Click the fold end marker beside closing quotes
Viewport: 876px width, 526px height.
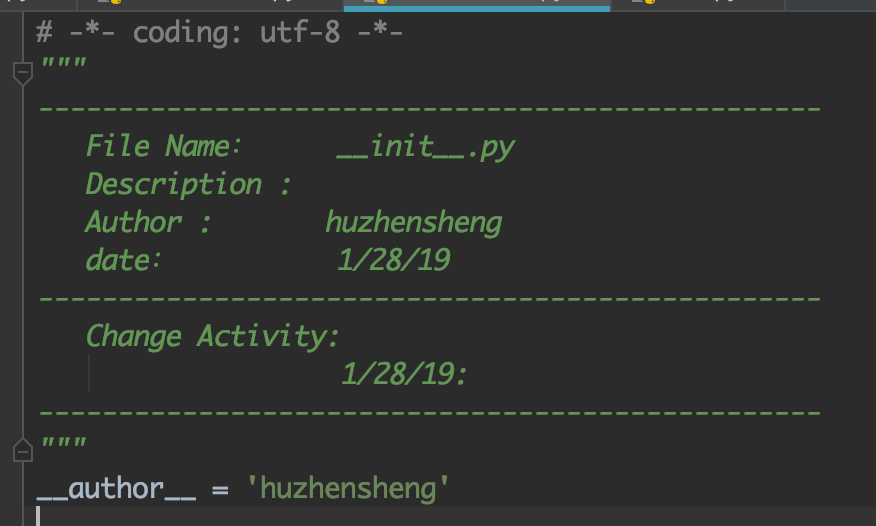tap(22, 450)
